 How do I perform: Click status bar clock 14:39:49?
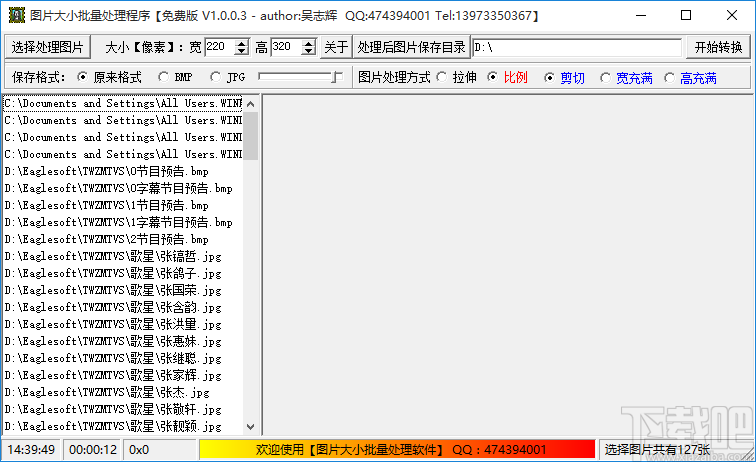click(x=31, y=449)
